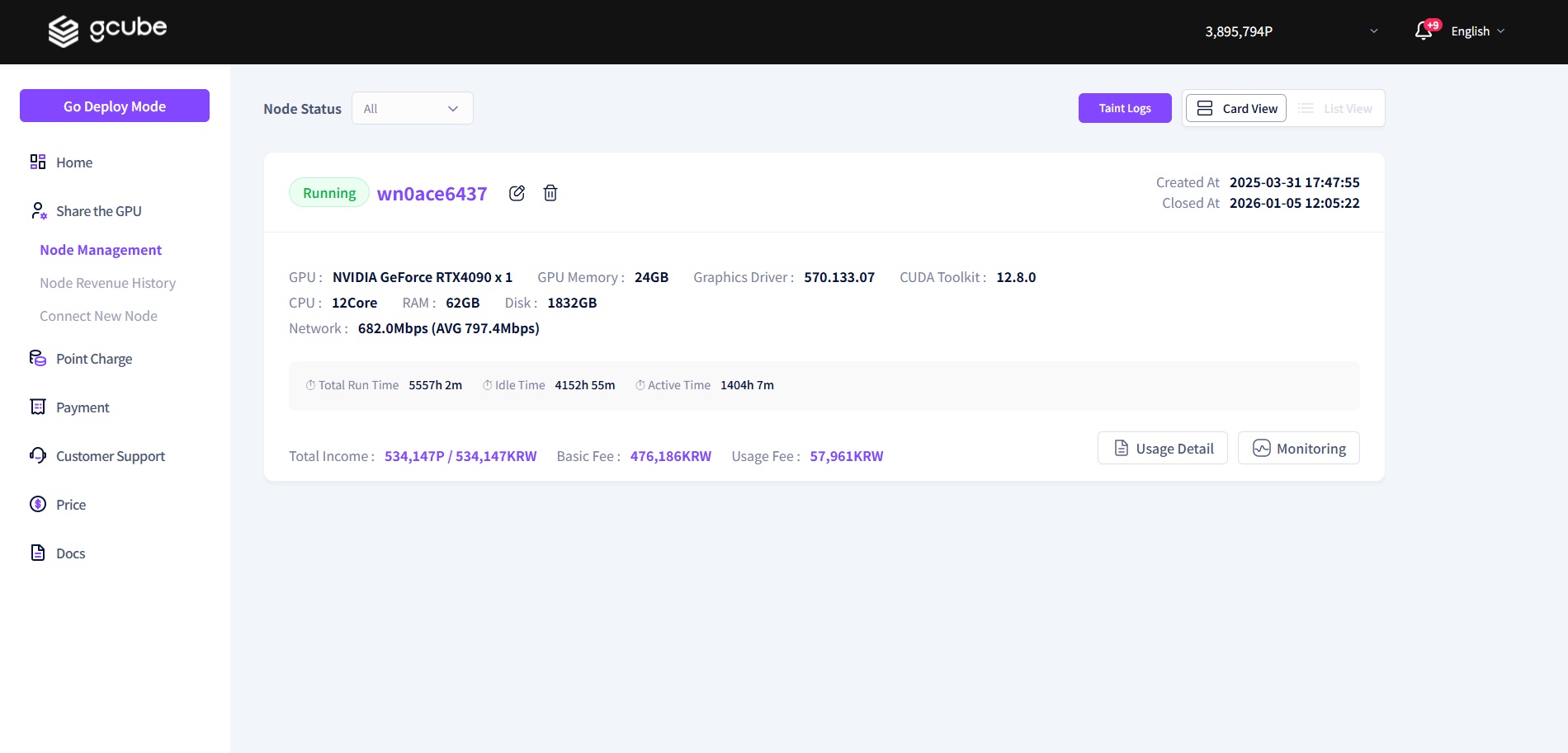Click the Customer Support headset icon
This screenshot has width=1568, height=753.
[38, 455]
